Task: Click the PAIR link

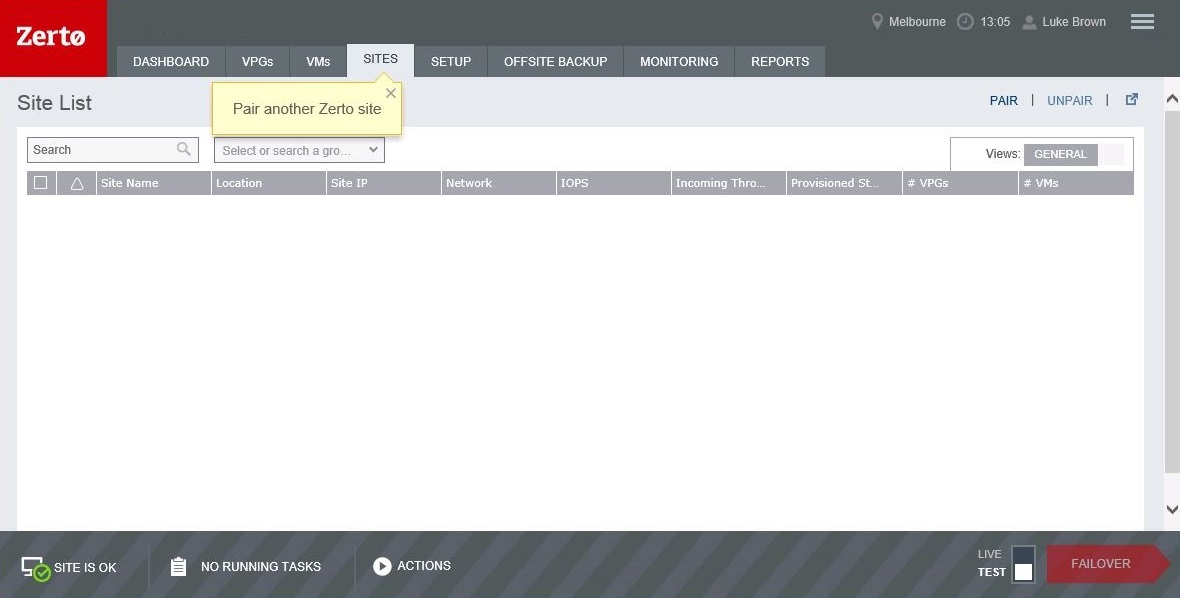Action: [x=1003, y=101]
